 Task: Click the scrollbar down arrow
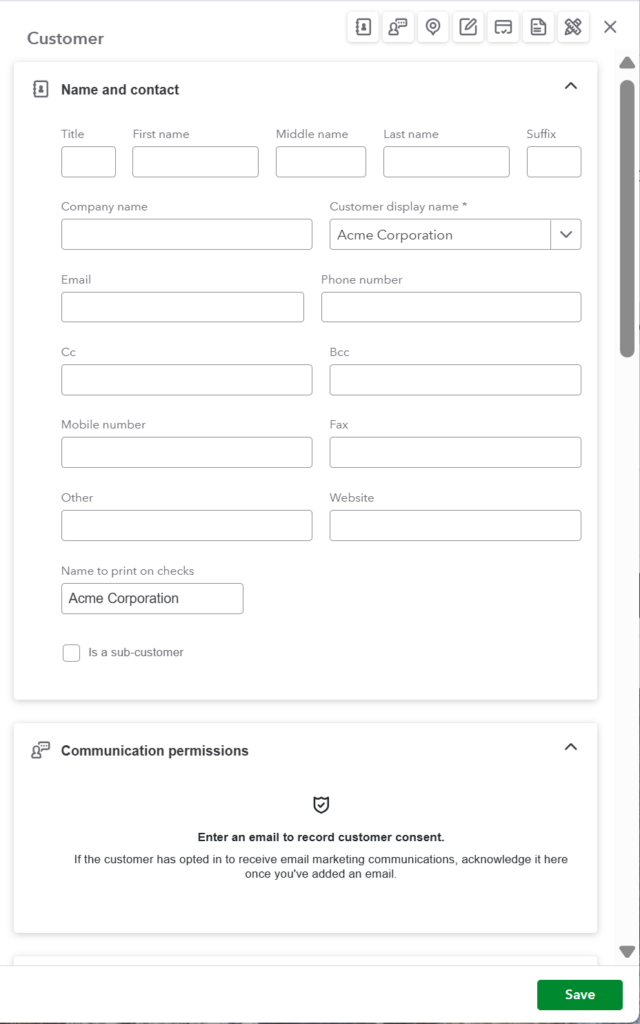[627, 951]
